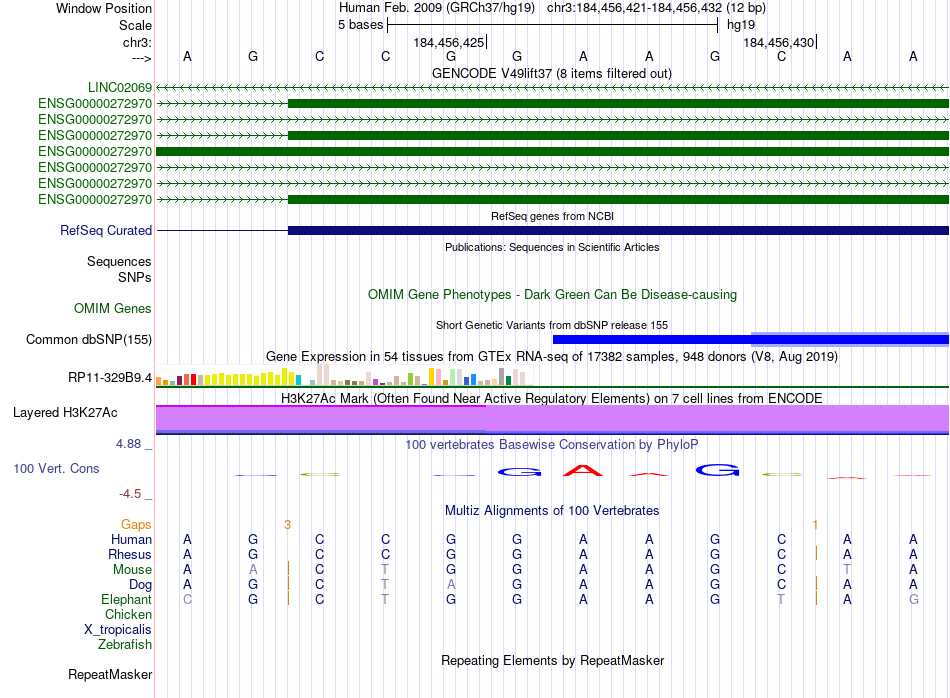950x698 pixels.
Task: Select the Rhesus species label
Action: tap(130, 554)
